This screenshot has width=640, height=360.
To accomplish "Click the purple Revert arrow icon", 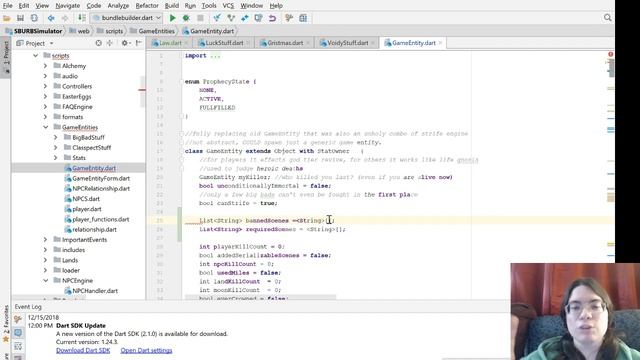I will [x=272, y=18].
